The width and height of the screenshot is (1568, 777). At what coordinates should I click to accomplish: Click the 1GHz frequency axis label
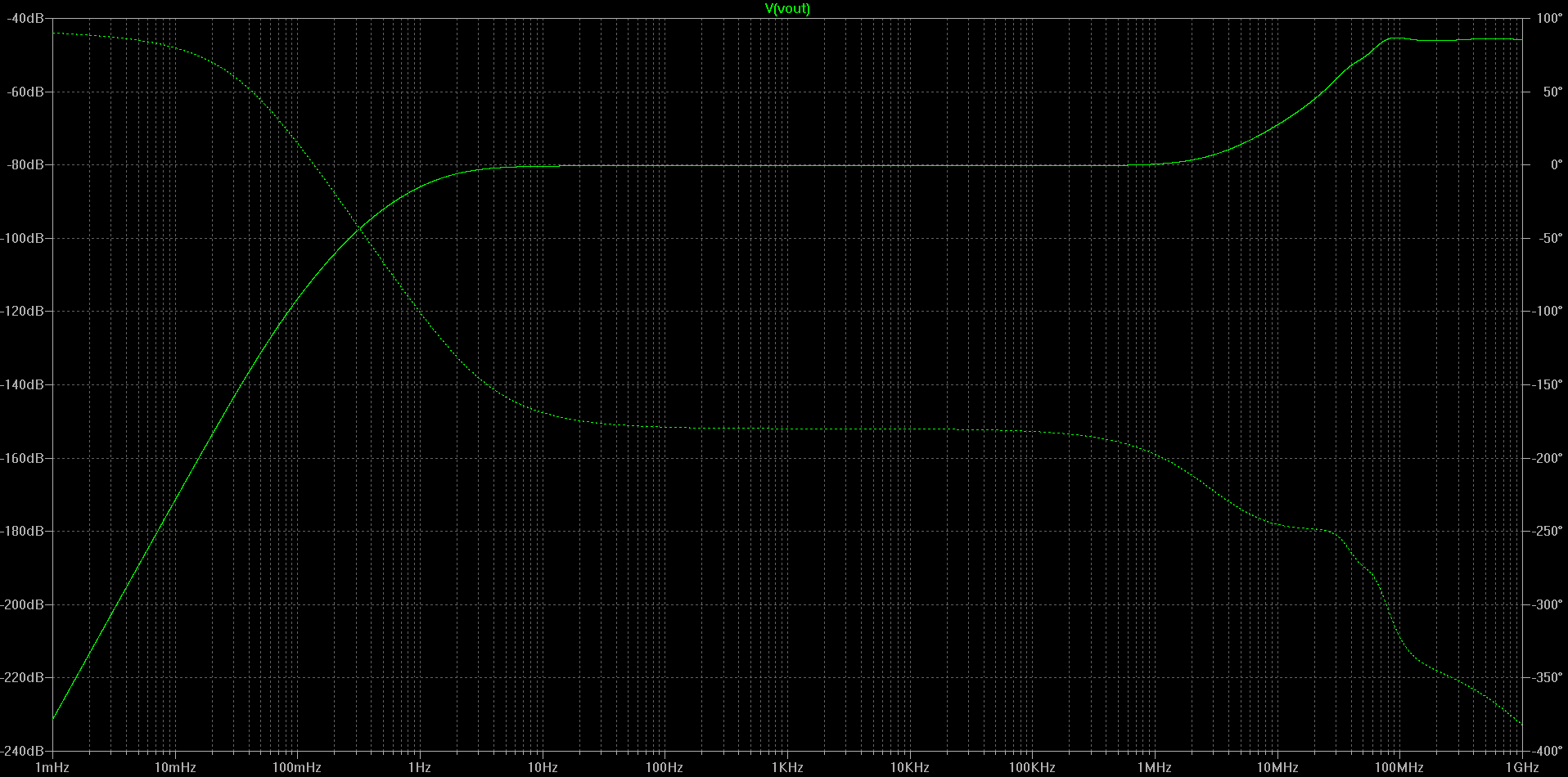(x=1522, y=767)
